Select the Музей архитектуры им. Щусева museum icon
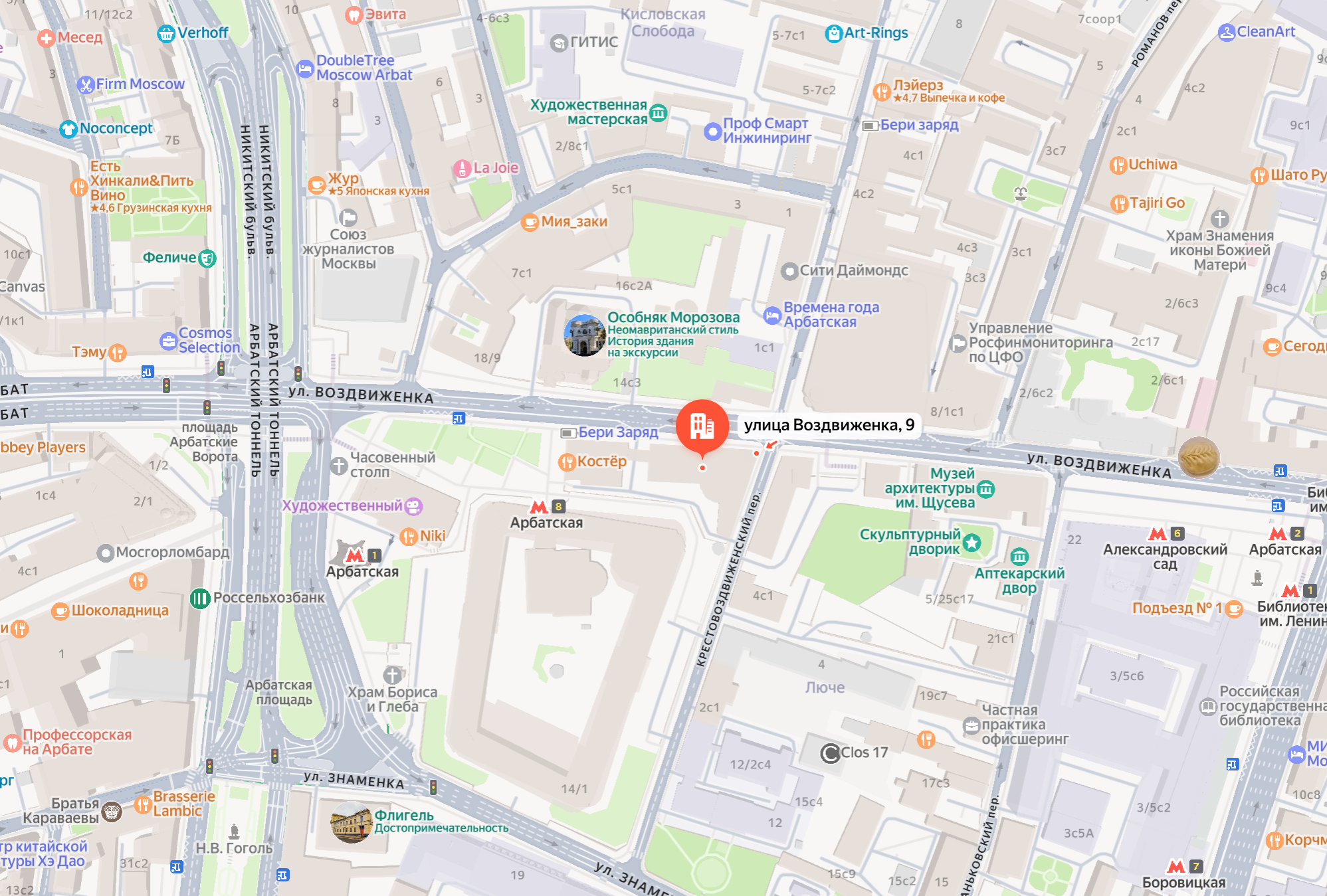 coord(986,490)
